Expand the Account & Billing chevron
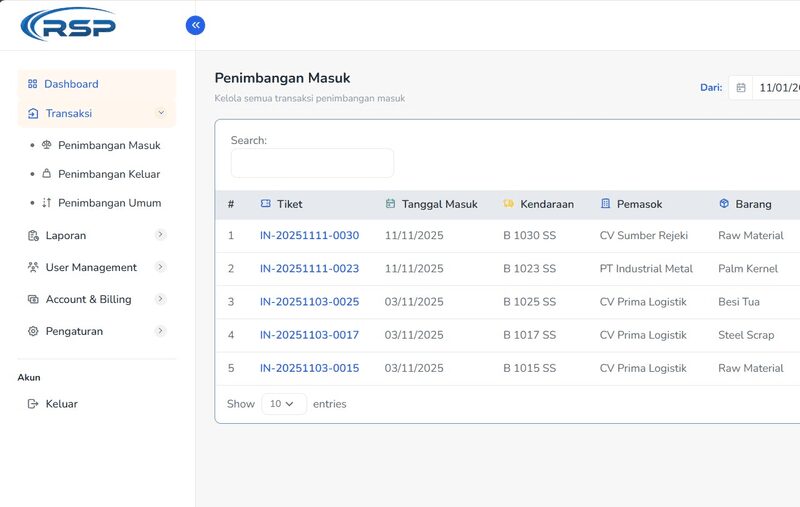The width and height of the screenshot is (800, 507). tap(160, 299)
